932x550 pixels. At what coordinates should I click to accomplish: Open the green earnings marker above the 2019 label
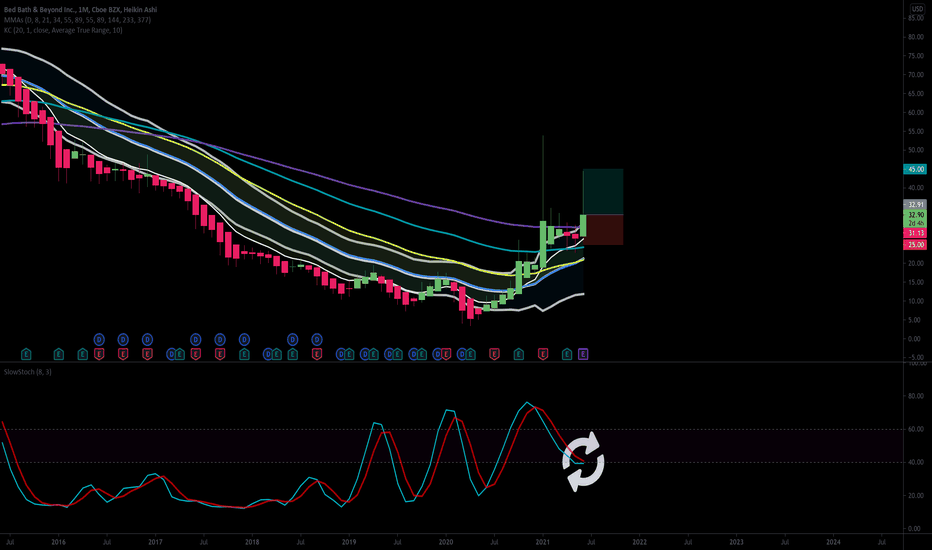pyautogui.click(x=349, y=354)
